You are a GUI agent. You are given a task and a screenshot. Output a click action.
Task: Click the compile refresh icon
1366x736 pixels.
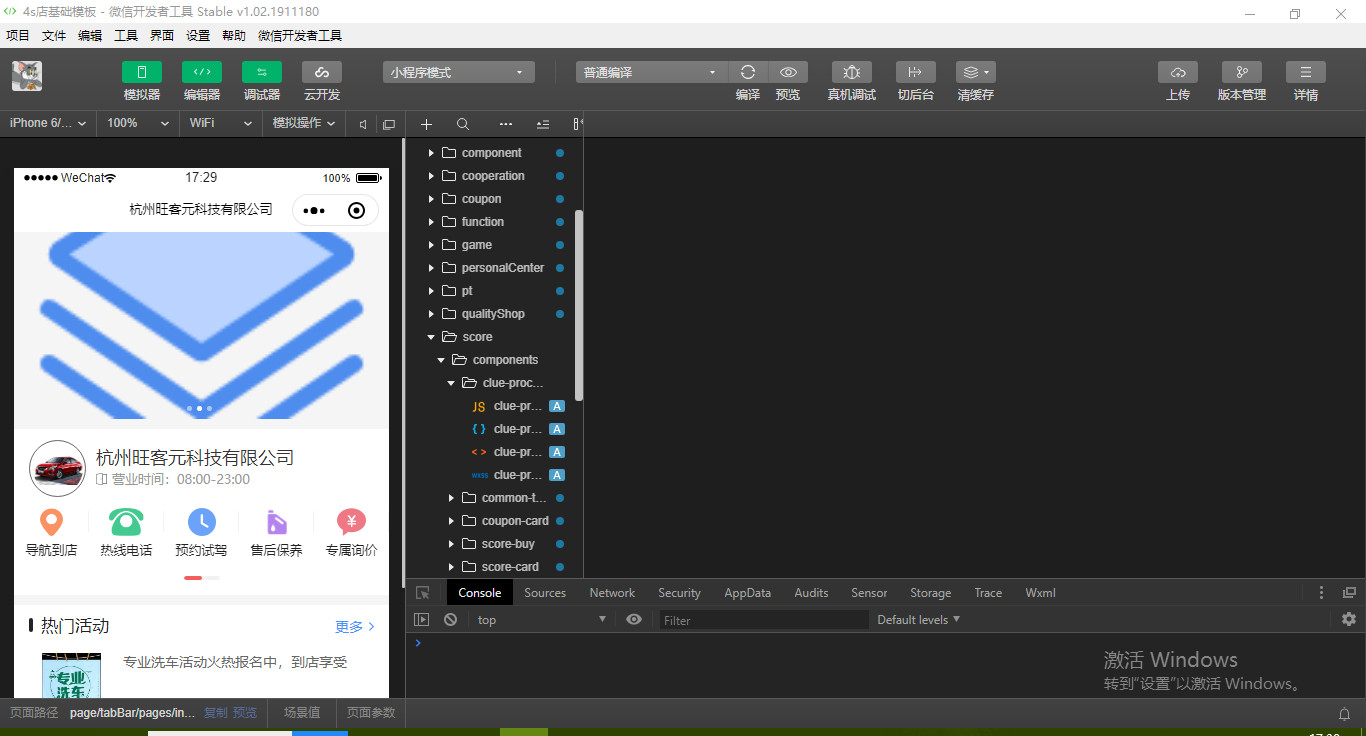click(x=748, y=72)
